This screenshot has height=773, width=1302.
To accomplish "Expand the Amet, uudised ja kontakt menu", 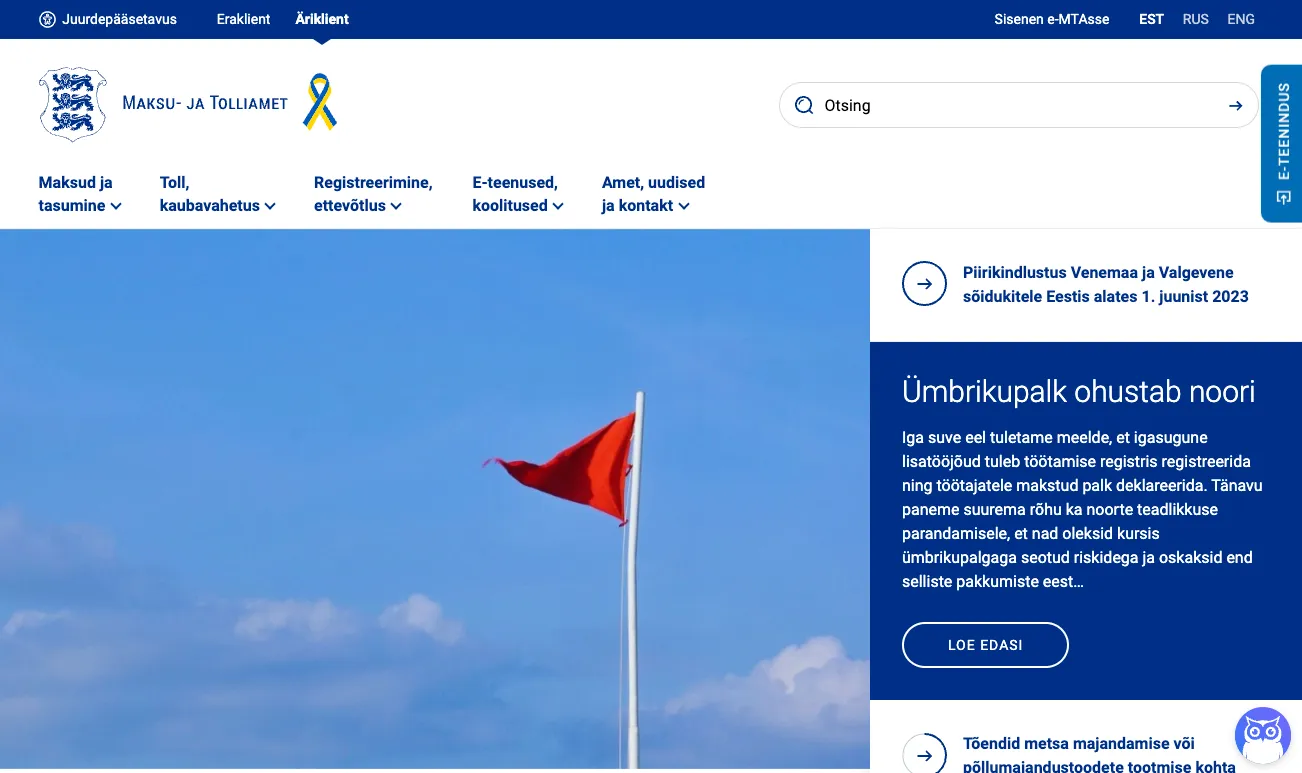I will [652, 194].
